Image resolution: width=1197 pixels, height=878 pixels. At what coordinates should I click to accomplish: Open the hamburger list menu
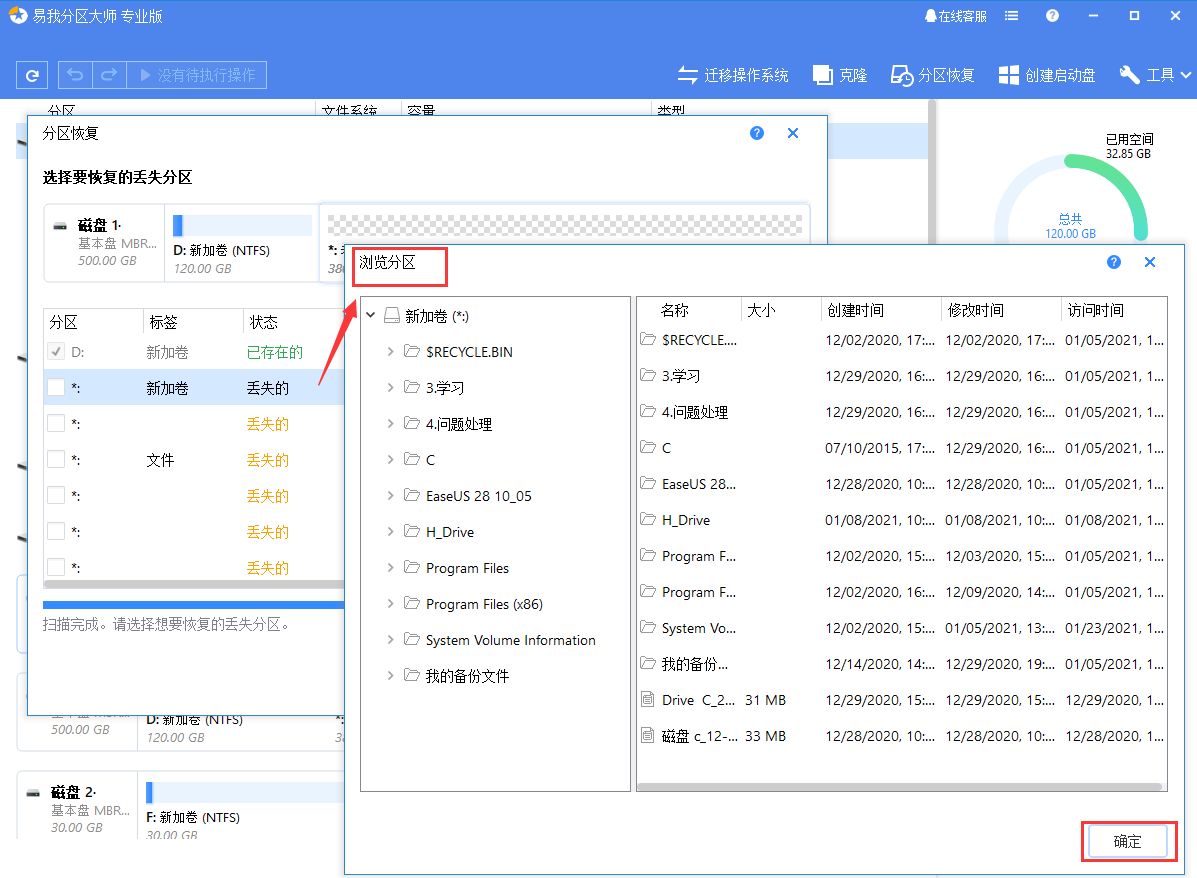(1013, 15)
